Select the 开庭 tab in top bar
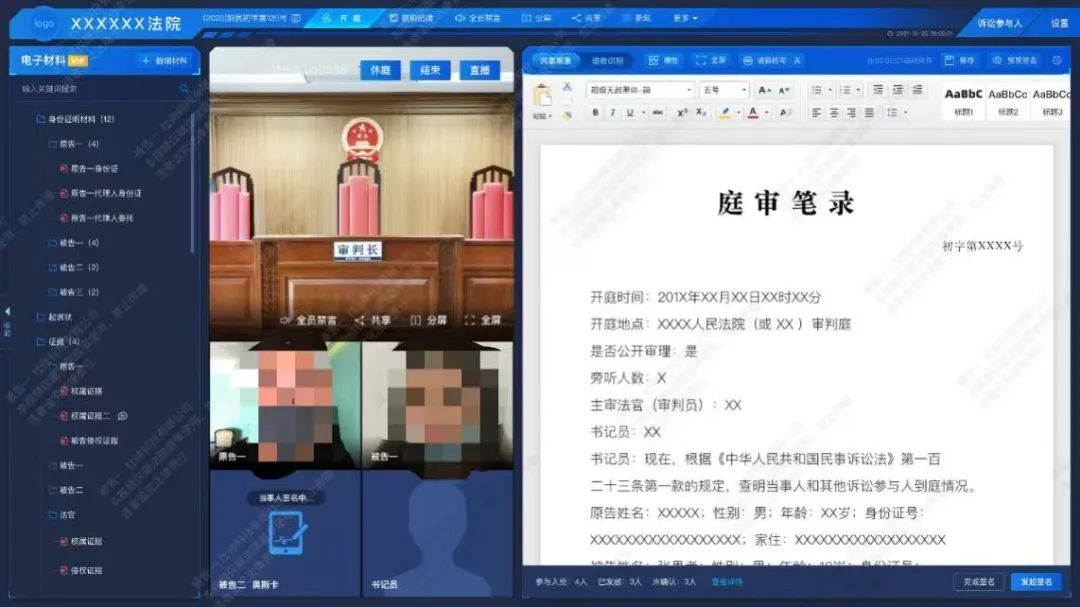The image size is (1080, 607). pos(342,18)
